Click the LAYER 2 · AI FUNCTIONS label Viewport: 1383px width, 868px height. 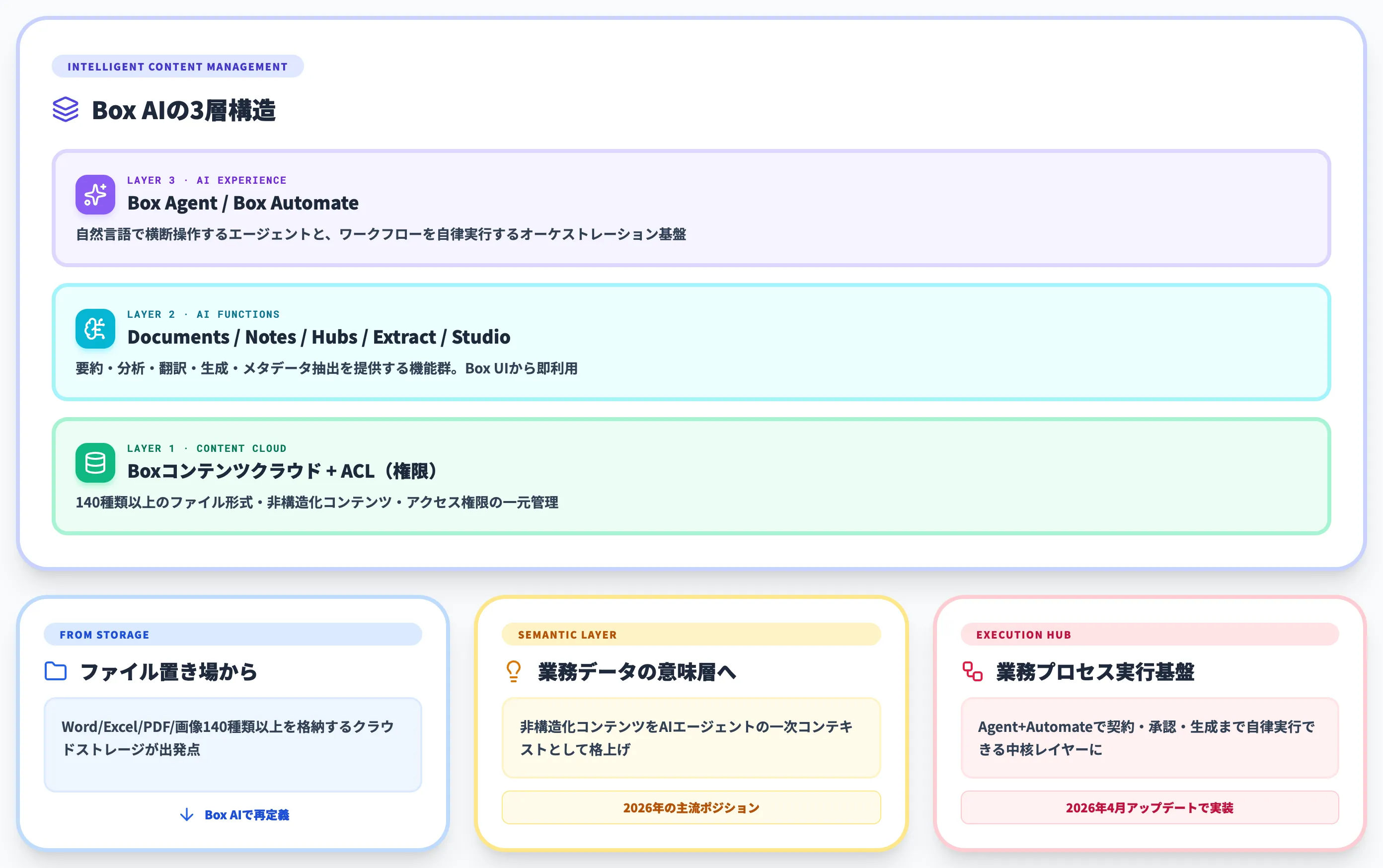(x=203, y=315)
